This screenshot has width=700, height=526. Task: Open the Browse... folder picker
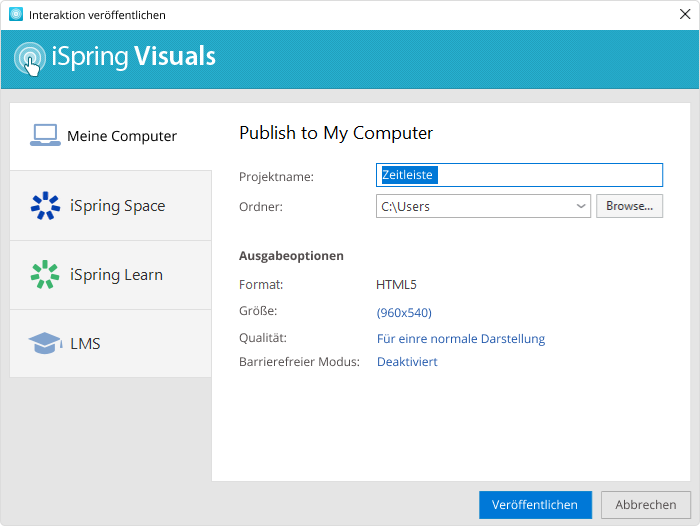pyautogui.click(x=629, y=206)
